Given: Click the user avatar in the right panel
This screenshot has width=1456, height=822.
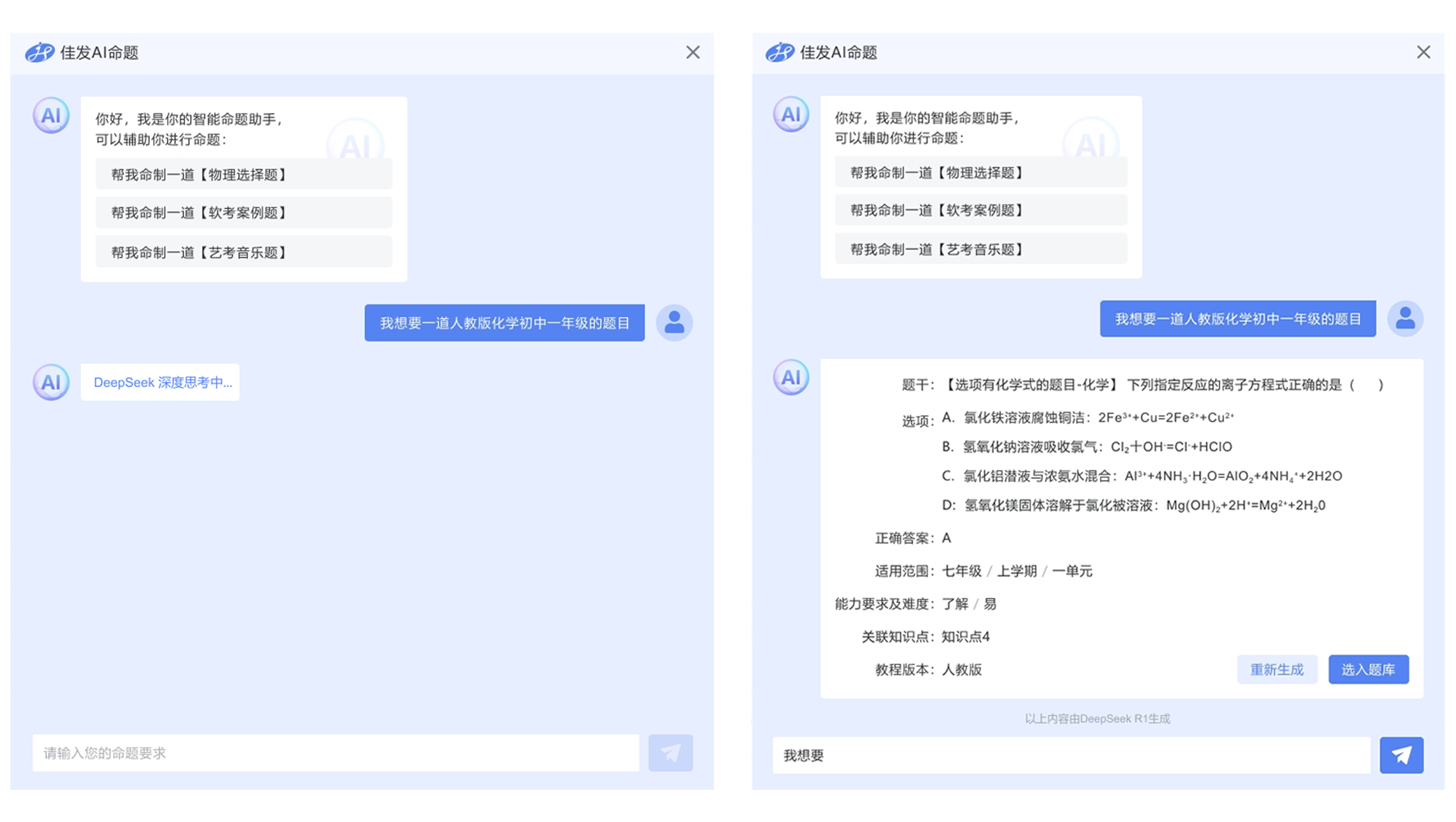Looking at the screenshot, I should (1406, 318).
